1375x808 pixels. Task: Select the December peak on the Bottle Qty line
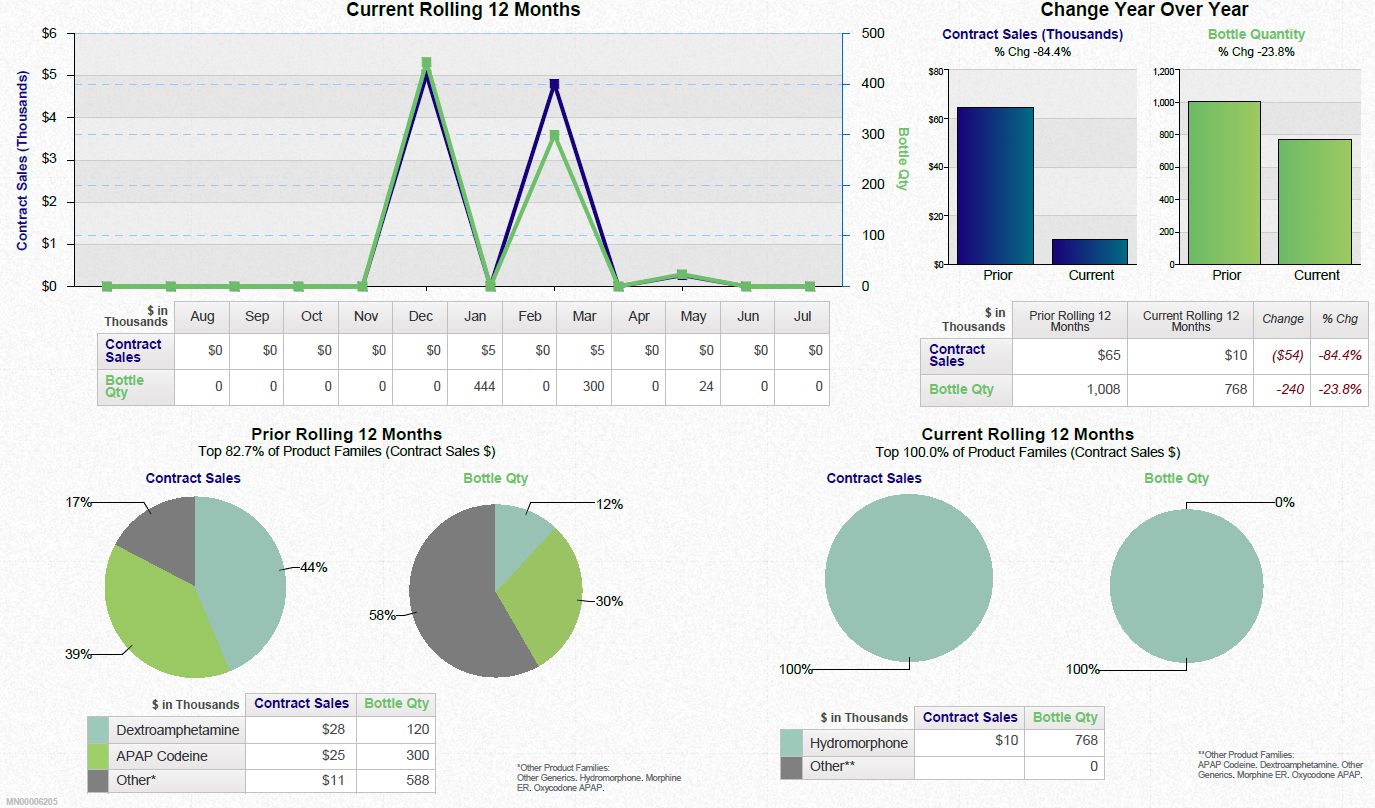point(424,62)
